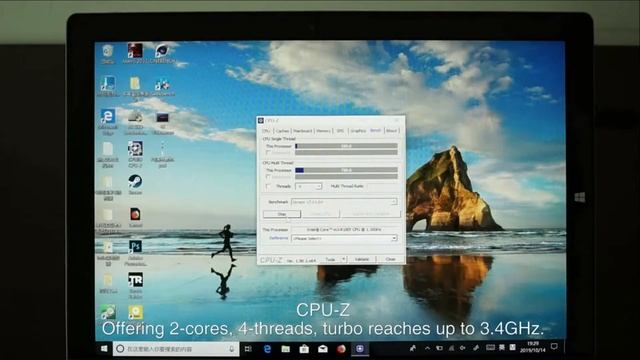The height and width of the screenshot is (360, 640).
Task: Show hidden tray icons chevron
Action: (427, 348)
